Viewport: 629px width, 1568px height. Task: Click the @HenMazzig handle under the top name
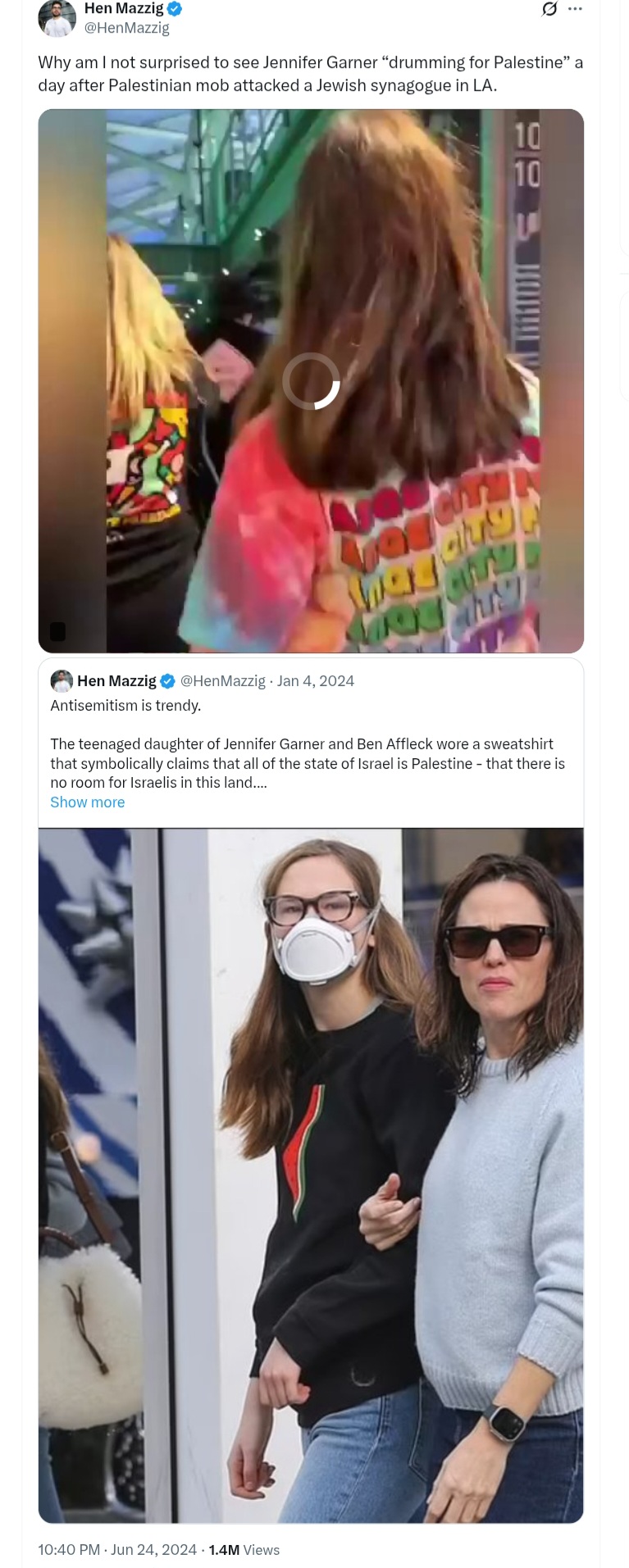pyautogui.click(x=127, y=28)
